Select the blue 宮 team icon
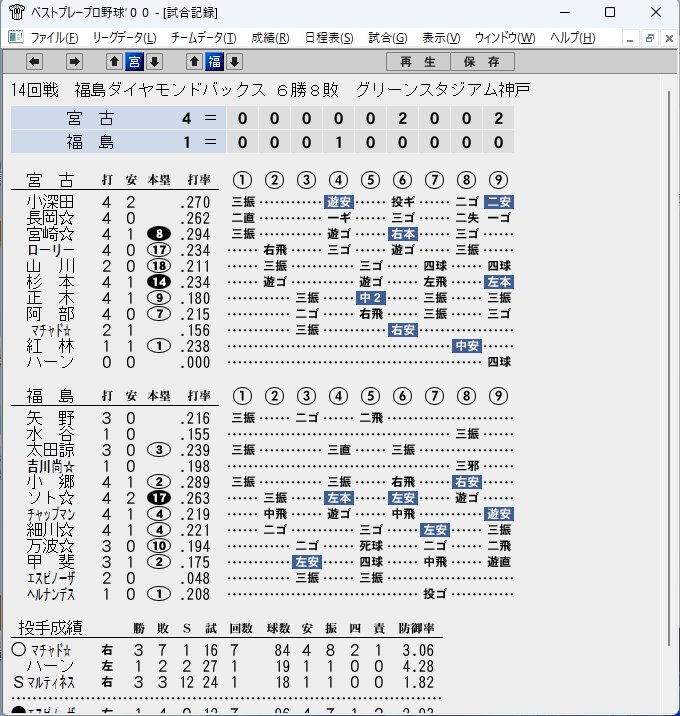Viewport: 680px width, 716px height. [134, 62]
